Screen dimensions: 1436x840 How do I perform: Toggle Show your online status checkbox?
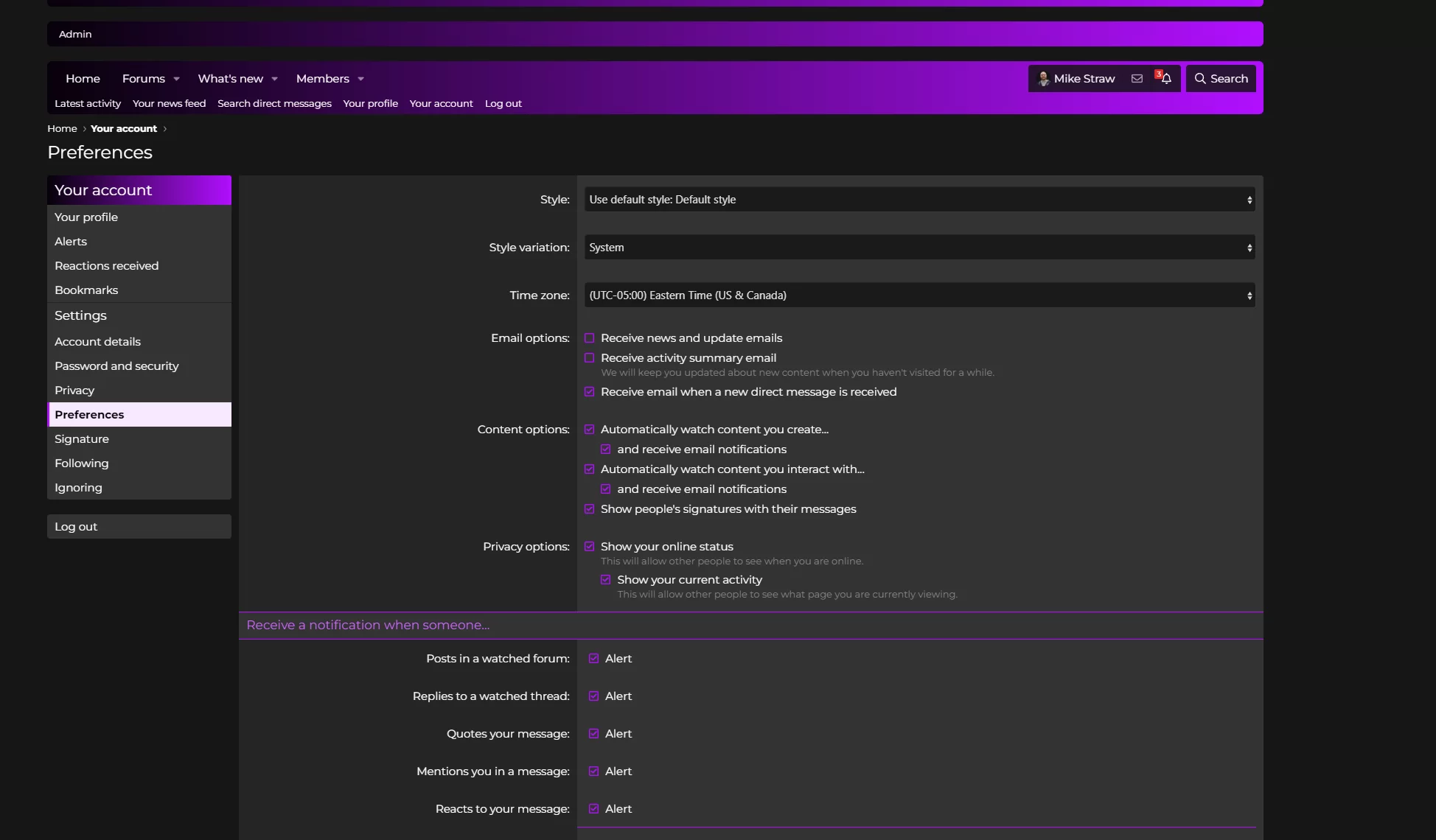[x=590, y=547]
